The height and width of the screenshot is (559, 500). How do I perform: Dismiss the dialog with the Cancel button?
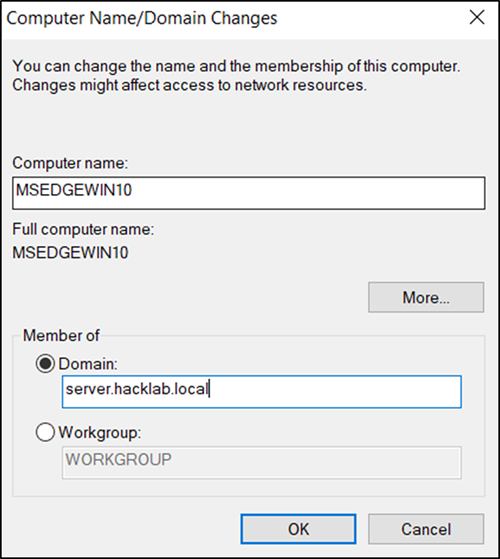tap(426, 529)
